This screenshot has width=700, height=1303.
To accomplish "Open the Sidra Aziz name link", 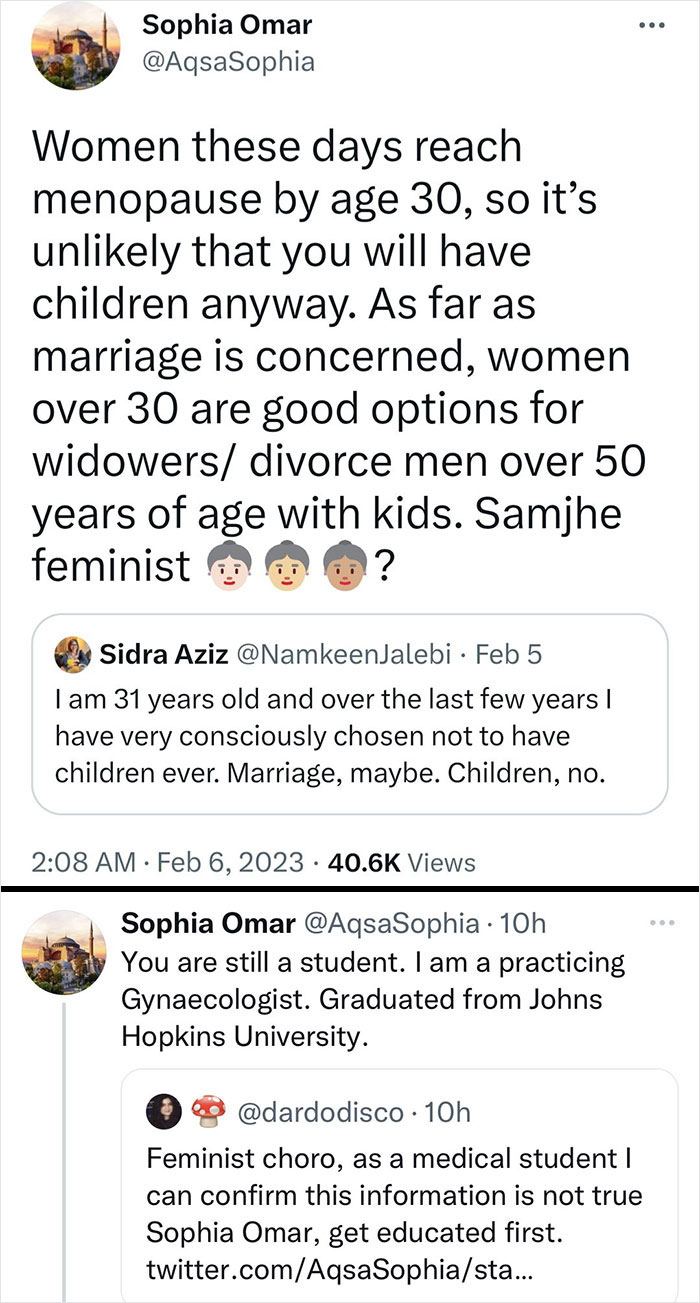I will (x=162, y=655).
